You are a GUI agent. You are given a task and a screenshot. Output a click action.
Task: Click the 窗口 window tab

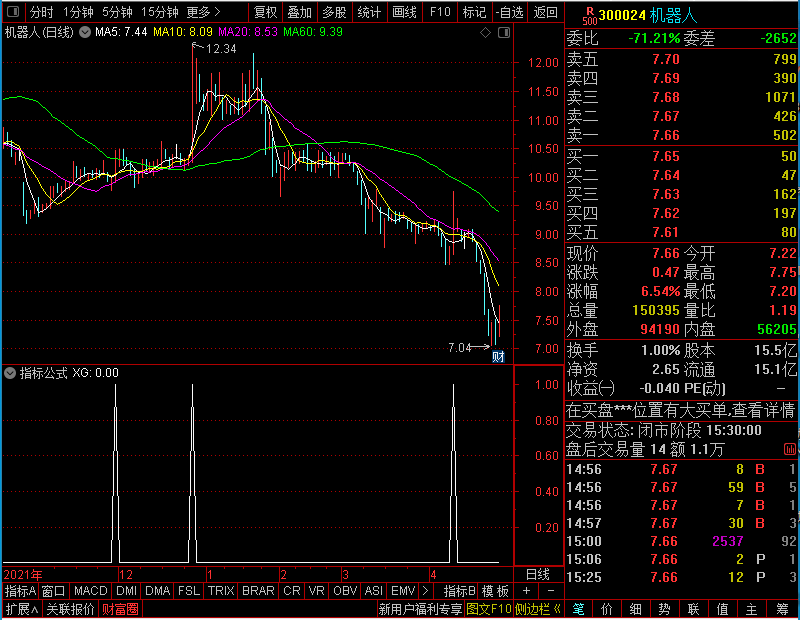54,591
